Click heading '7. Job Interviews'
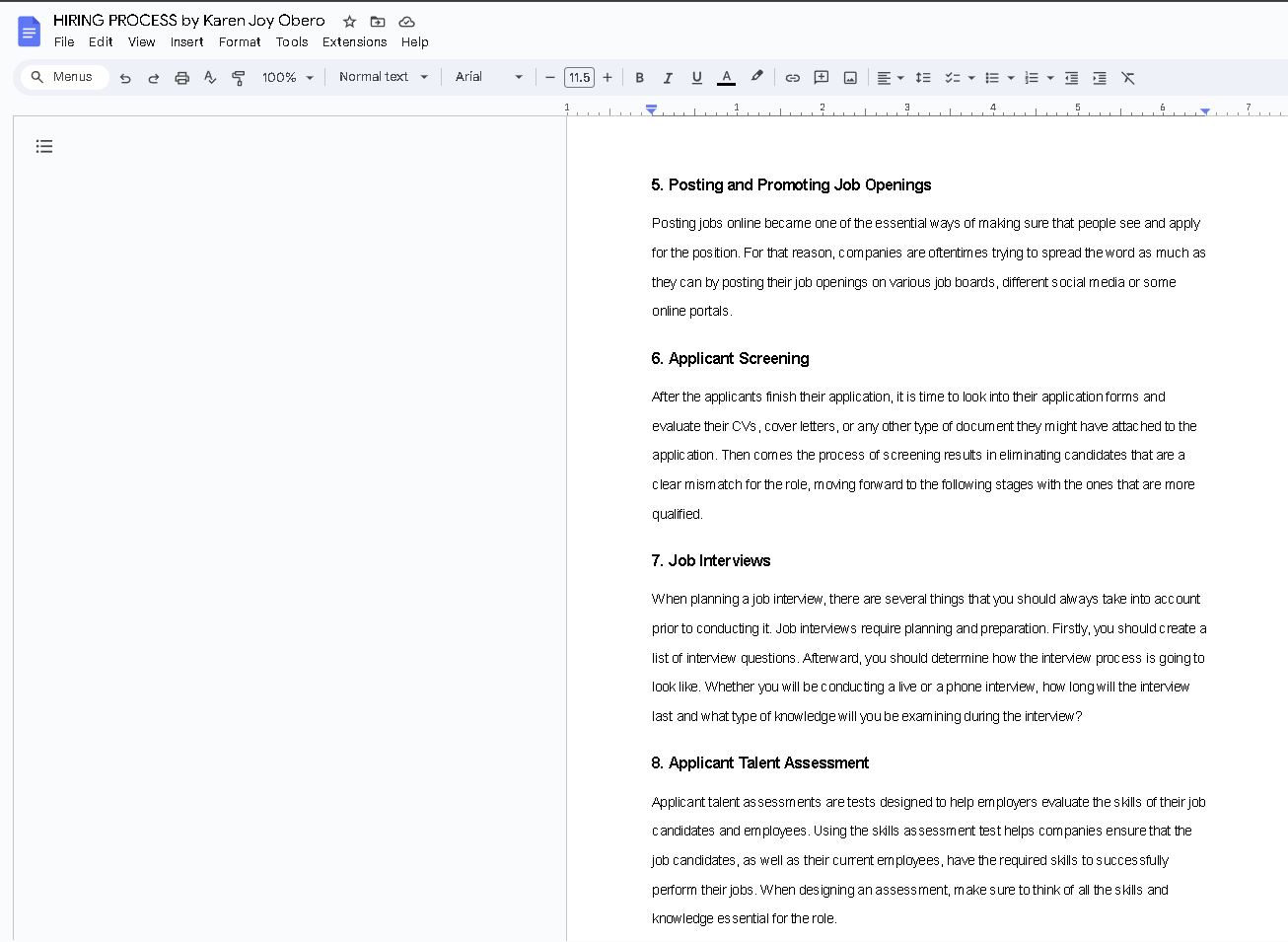This screenshot has height=942, width=1288. [711, 561]
